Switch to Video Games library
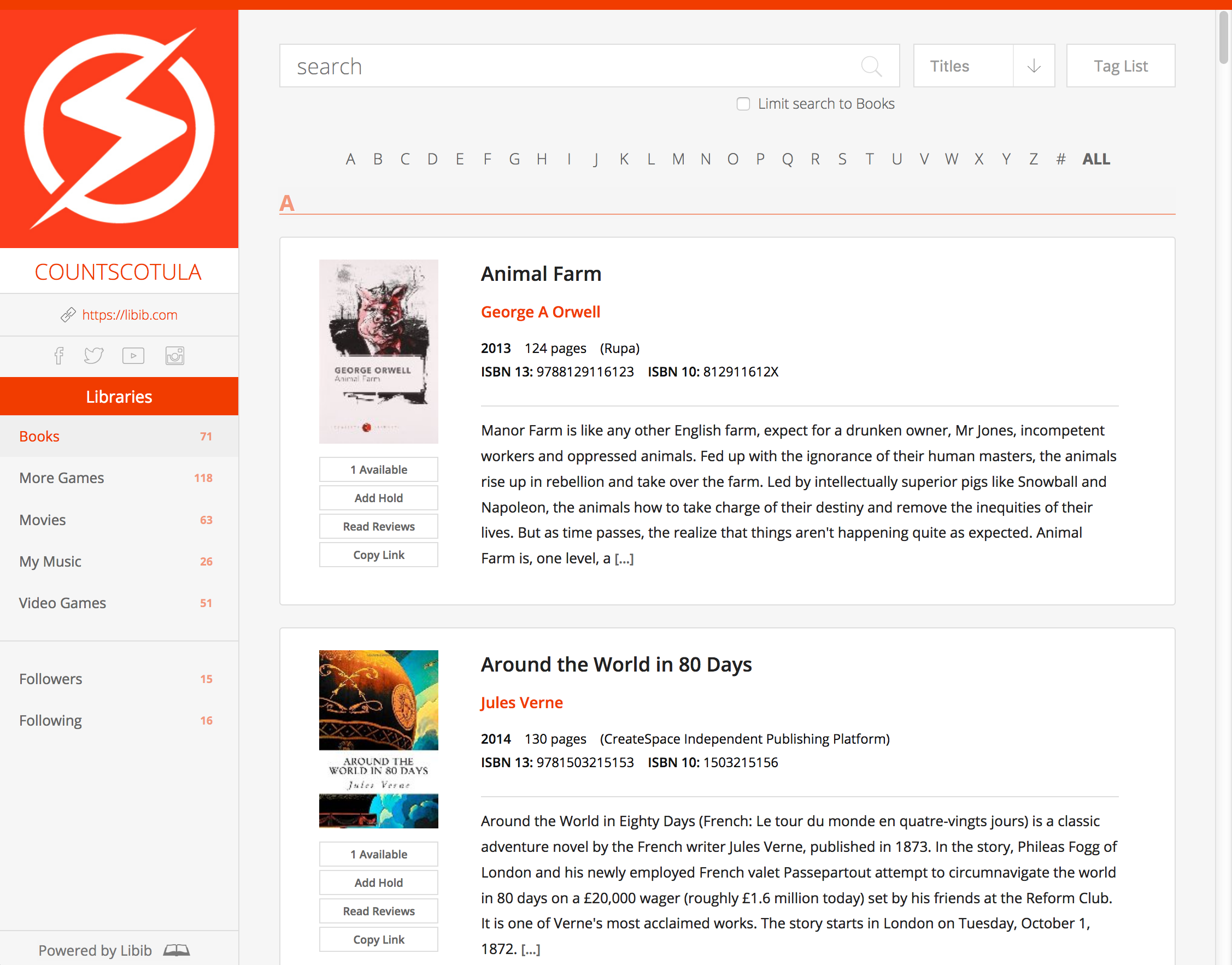This screenshot has height=965, width=1232. point(62,603)
